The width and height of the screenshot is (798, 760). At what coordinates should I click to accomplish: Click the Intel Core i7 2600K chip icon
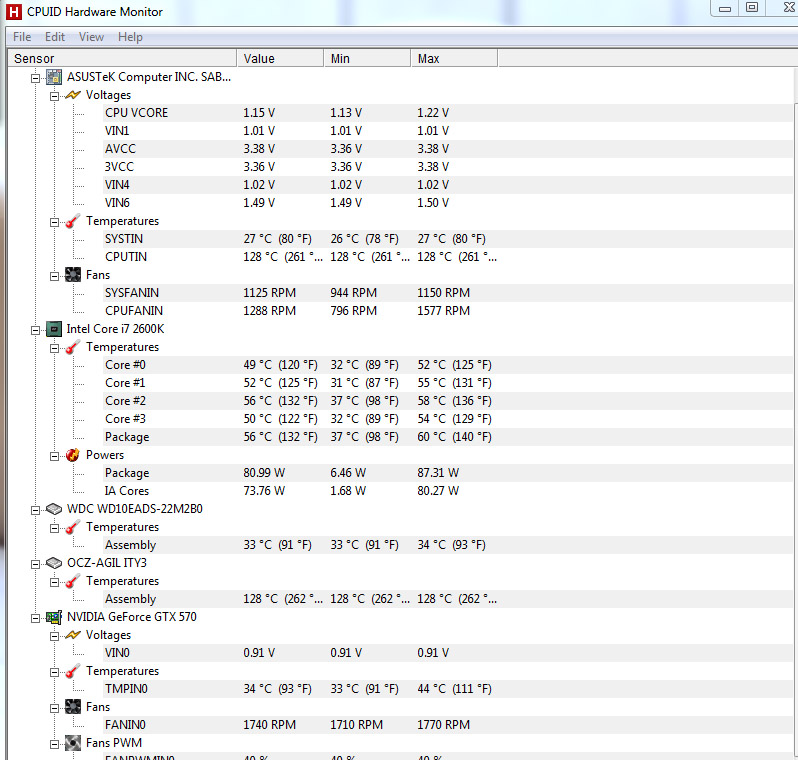(54, 329)
